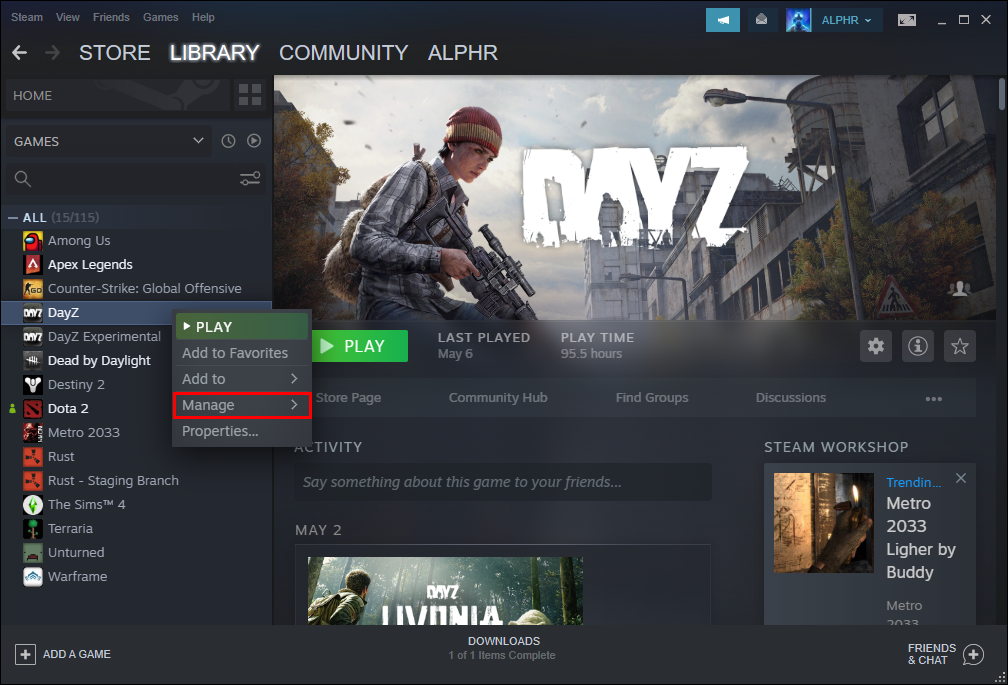Open Friends & Chat plus icon

click(973, 655)
